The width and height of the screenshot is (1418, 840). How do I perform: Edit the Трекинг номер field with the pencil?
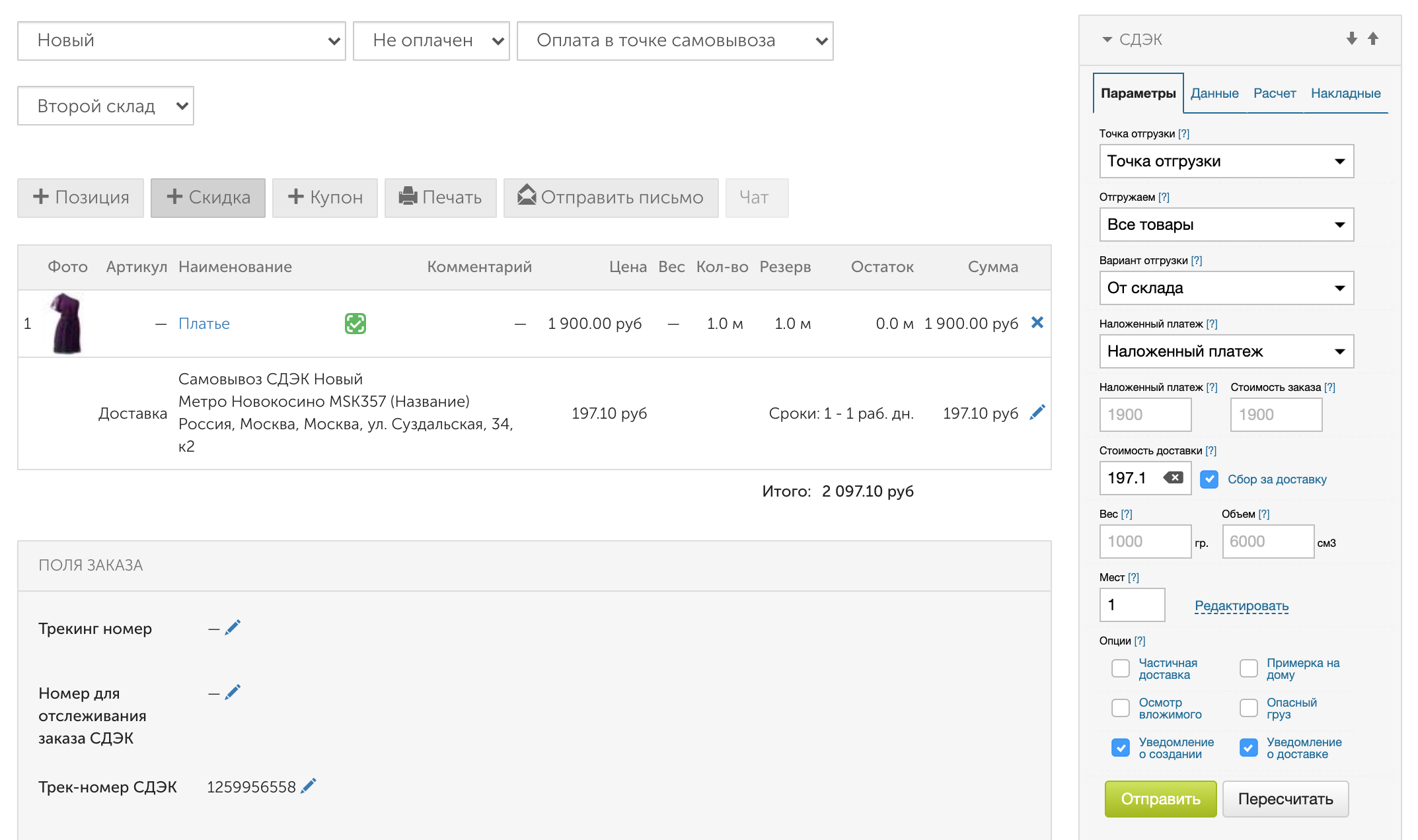pos(233,628)
